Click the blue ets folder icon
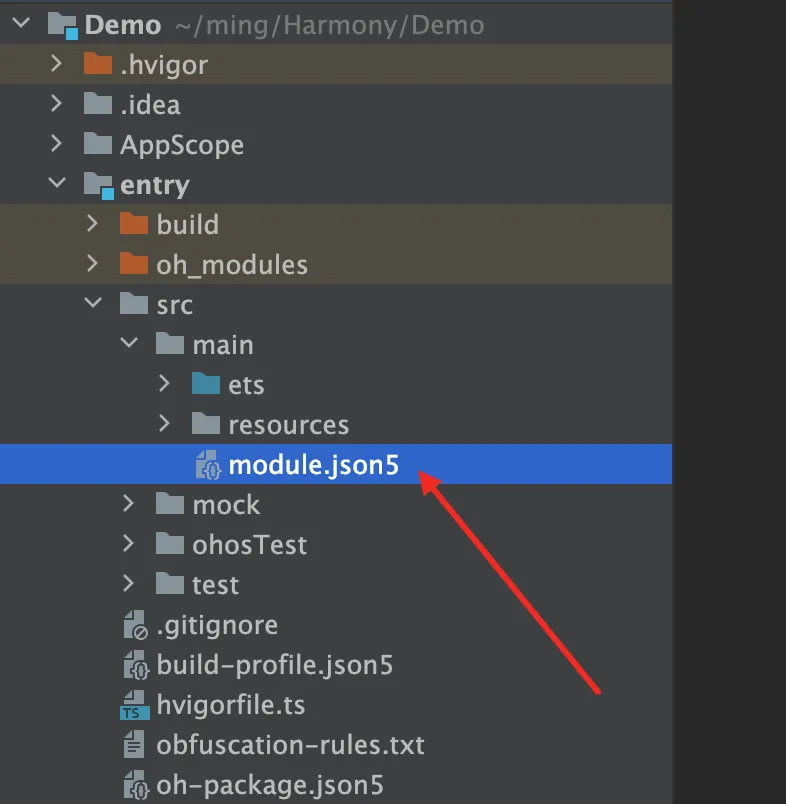786x804 pixels. click(x=206, y=384)
